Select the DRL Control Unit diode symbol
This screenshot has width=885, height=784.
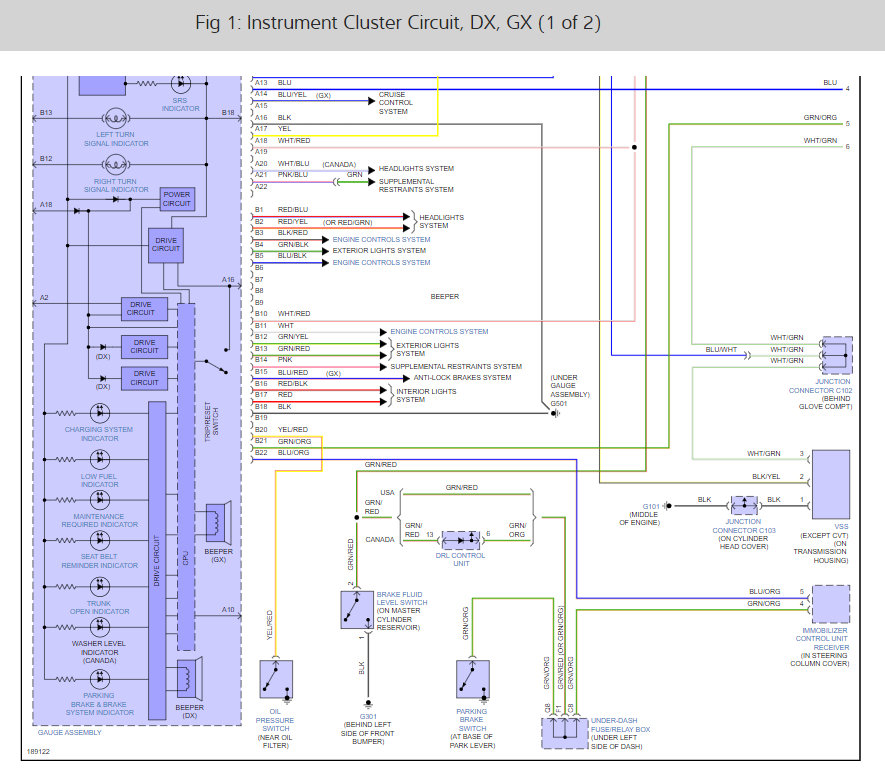[461, 540]
